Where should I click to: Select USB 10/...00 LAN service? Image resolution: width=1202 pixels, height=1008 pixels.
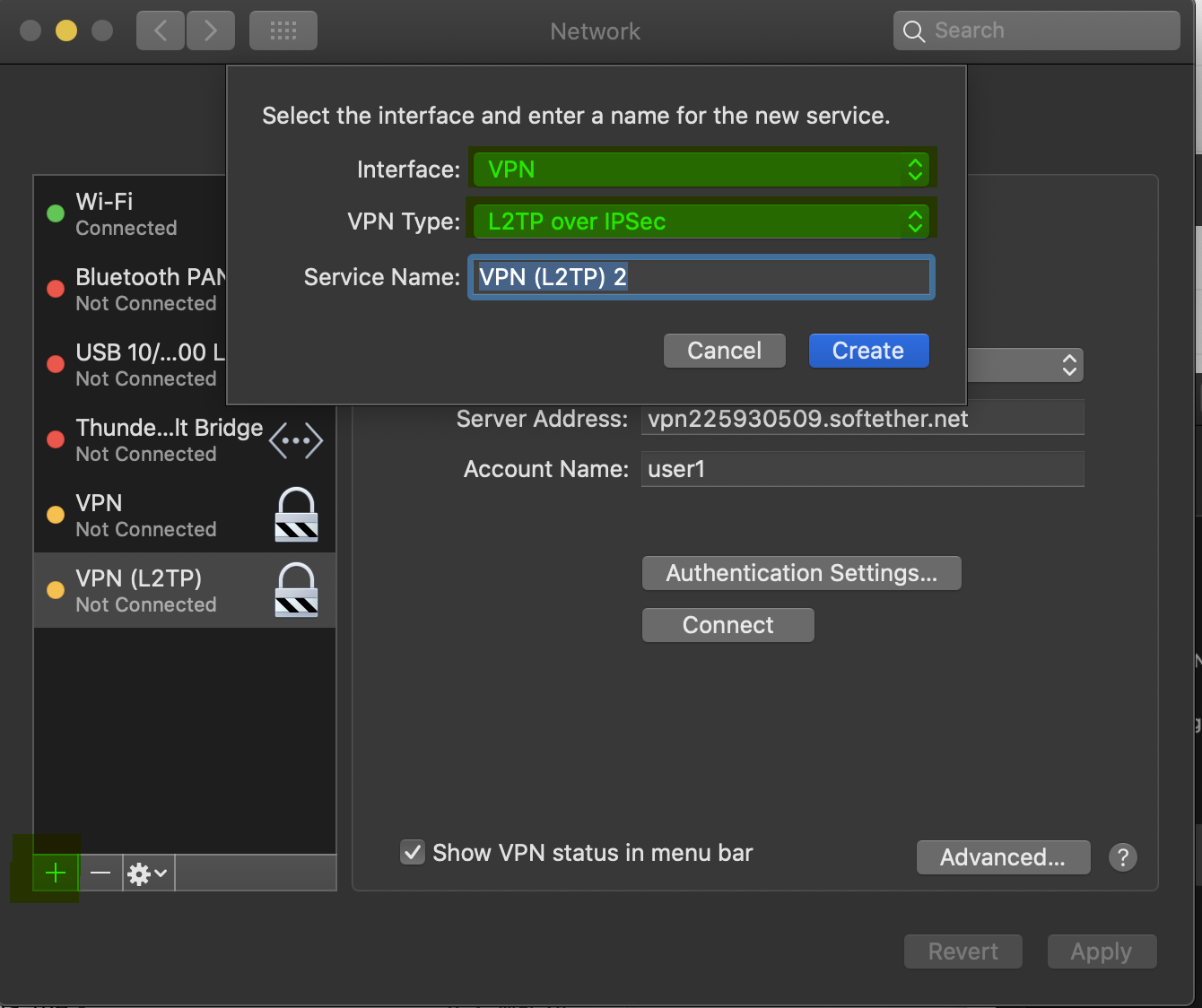[x=130, y=364]
